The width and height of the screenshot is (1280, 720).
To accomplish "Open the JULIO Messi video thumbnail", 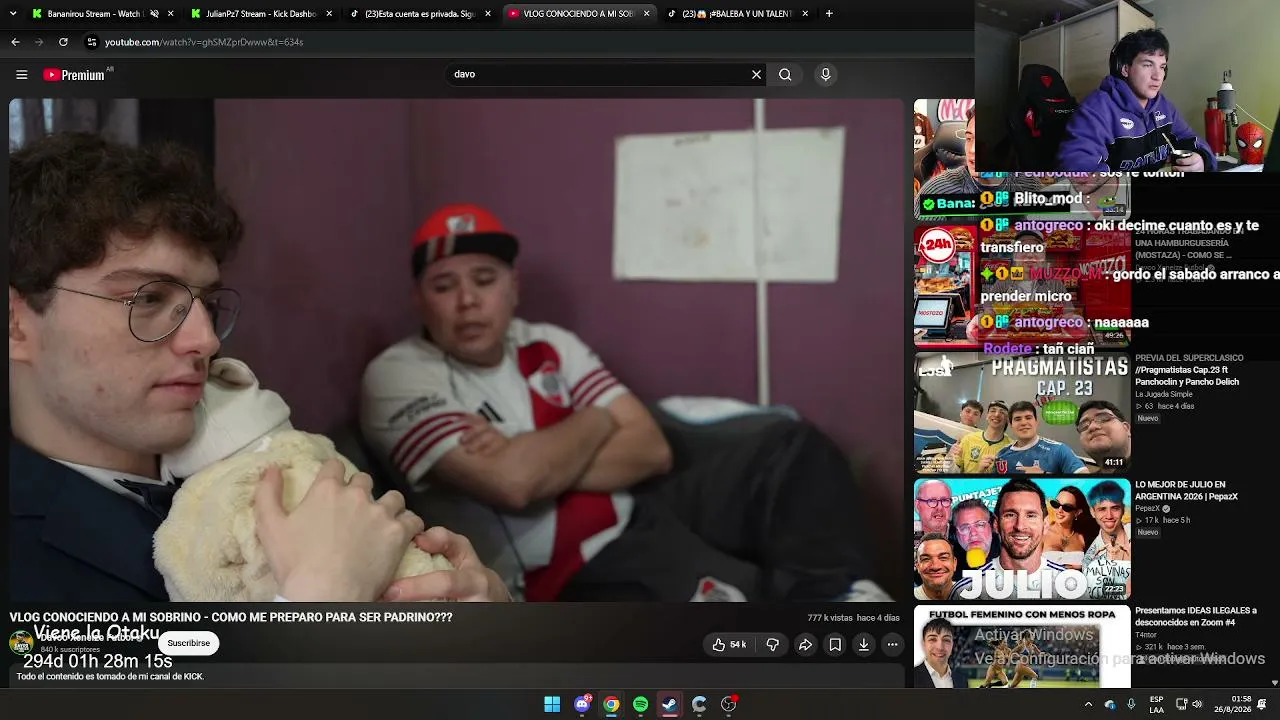I will (1022, 539).
